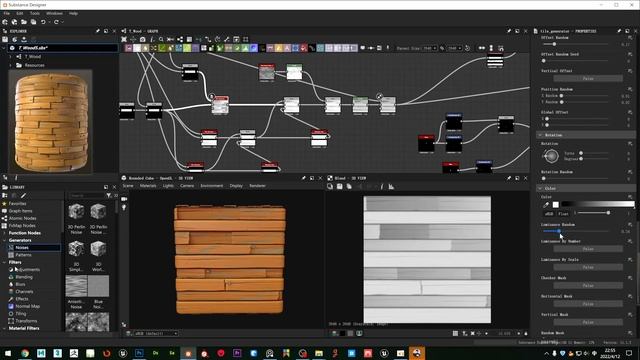Image resolution: width=640 pixels, height=360 pixels.
Task: Click the white color swatch in Color section
Action: [556, 204]
